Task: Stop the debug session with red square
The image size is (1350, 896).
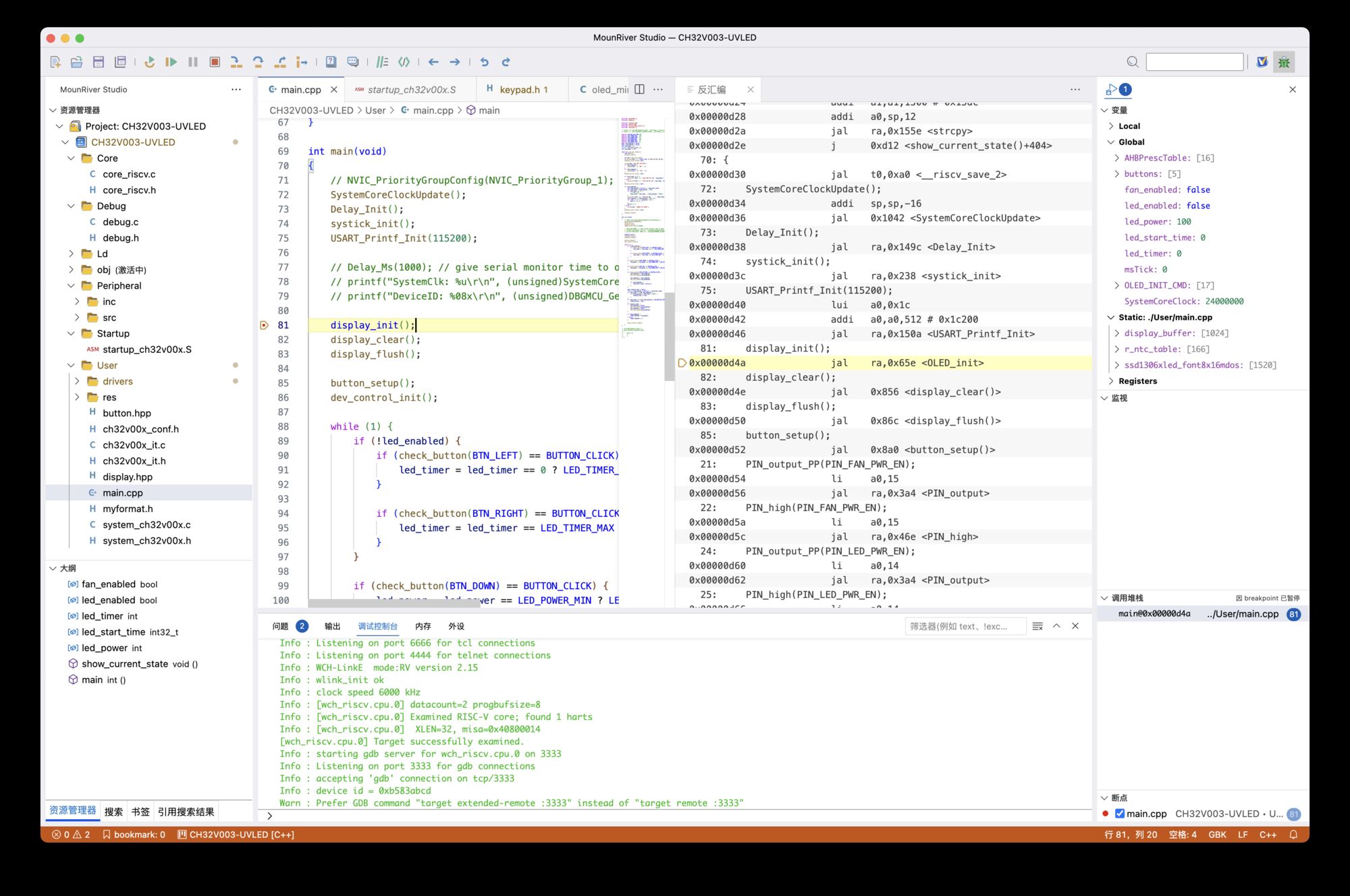Action: [215, 62]
